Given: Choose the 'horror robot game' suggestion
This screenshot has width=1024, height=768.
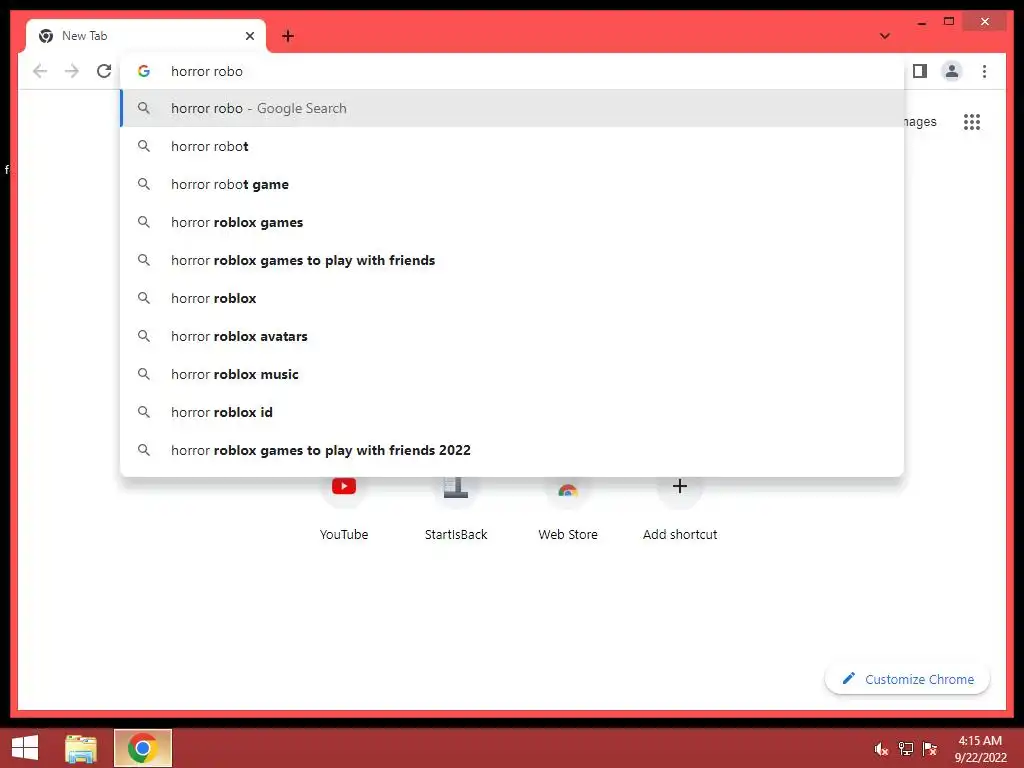Looking at the screenshot, I should pos(512,184).
